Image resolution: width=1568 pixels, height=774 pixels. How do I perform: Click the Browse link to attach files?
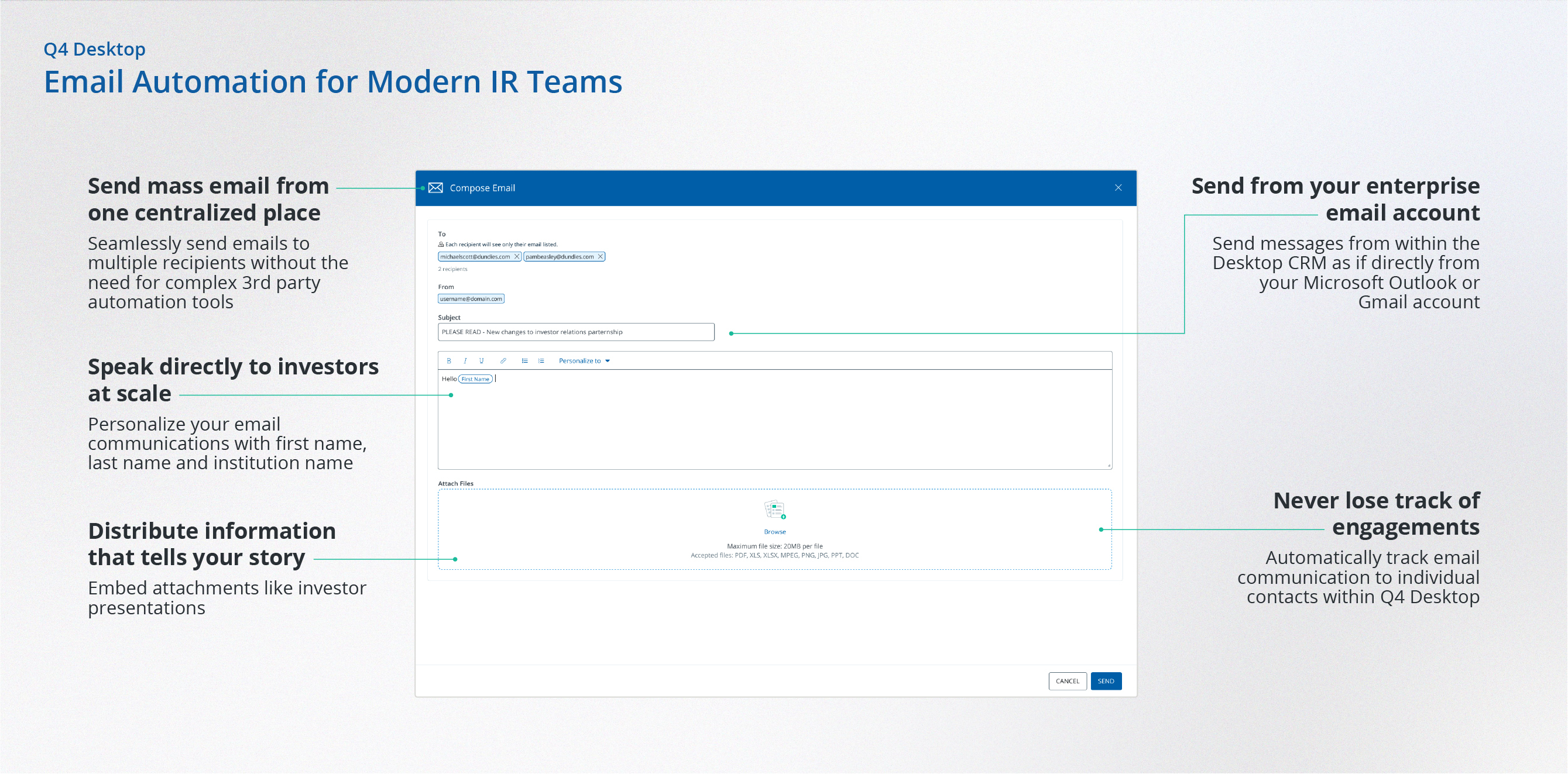[x=774, y=532]
